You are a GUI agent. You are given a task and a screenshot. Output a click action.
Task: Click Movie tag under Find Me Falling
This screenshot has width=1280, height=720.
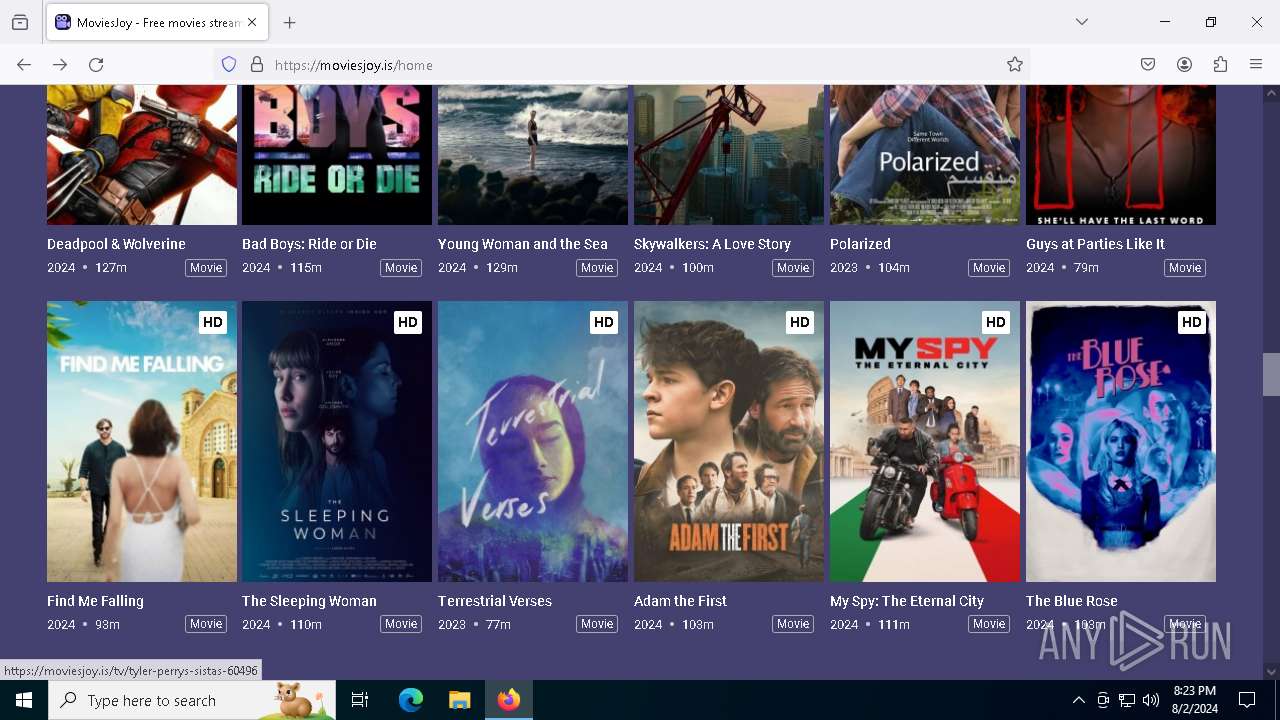pos(206,624)
